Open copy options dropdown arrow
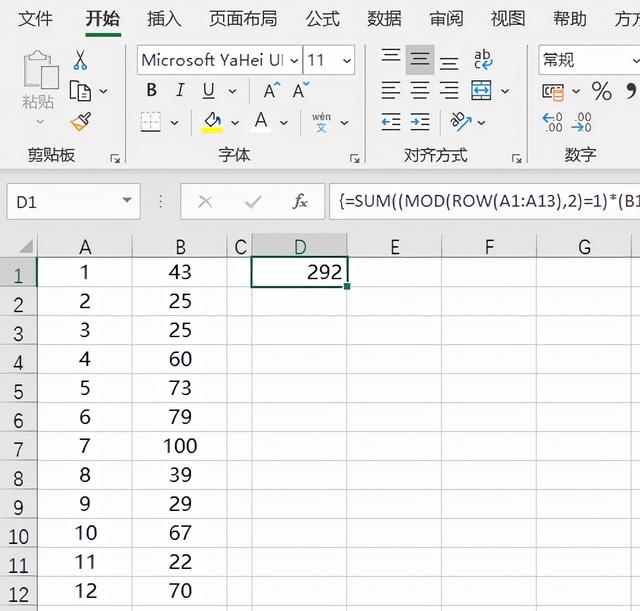 tap(104, 91)
